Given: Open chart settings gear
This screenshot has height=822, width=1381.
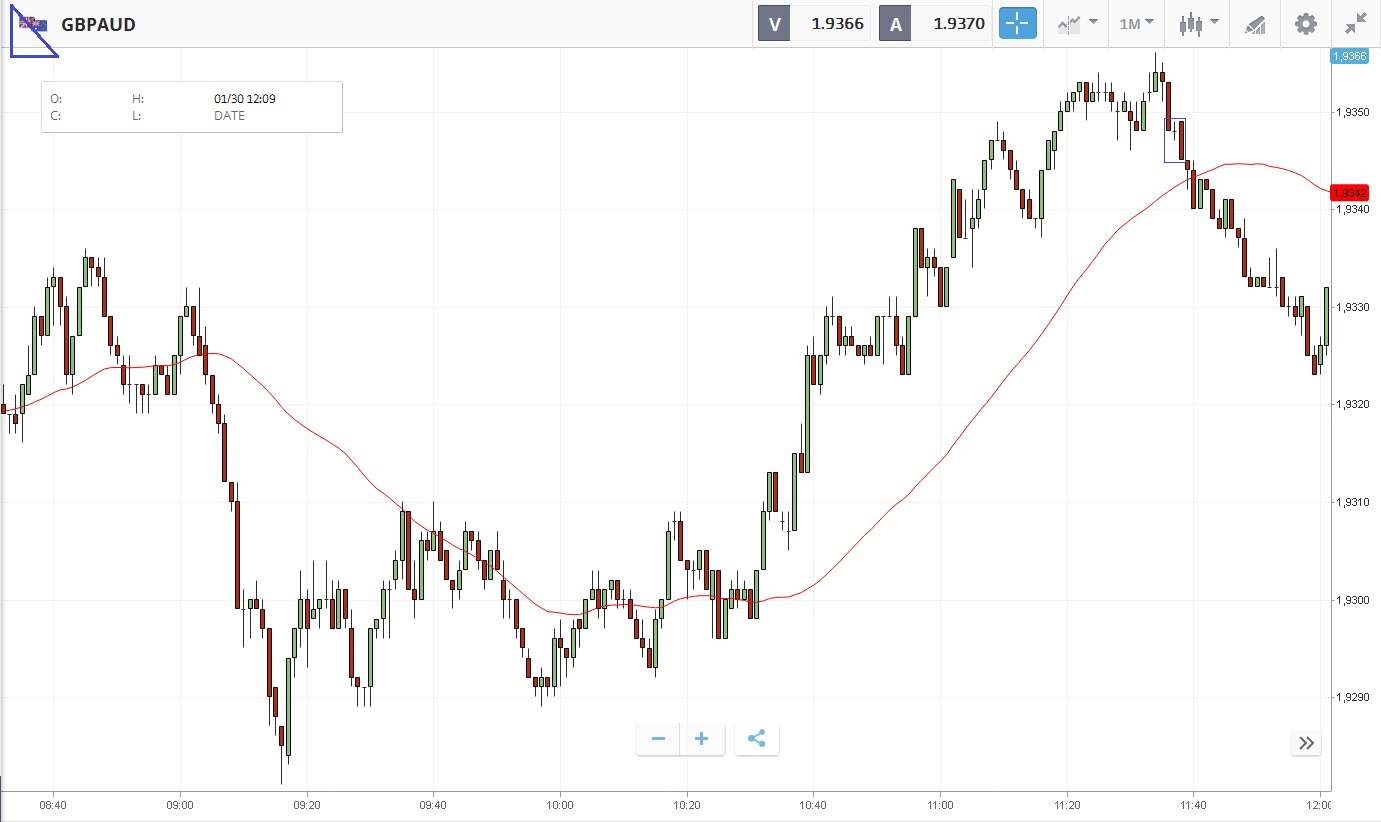Looking at the screenshot, I should pos(1305,24).
